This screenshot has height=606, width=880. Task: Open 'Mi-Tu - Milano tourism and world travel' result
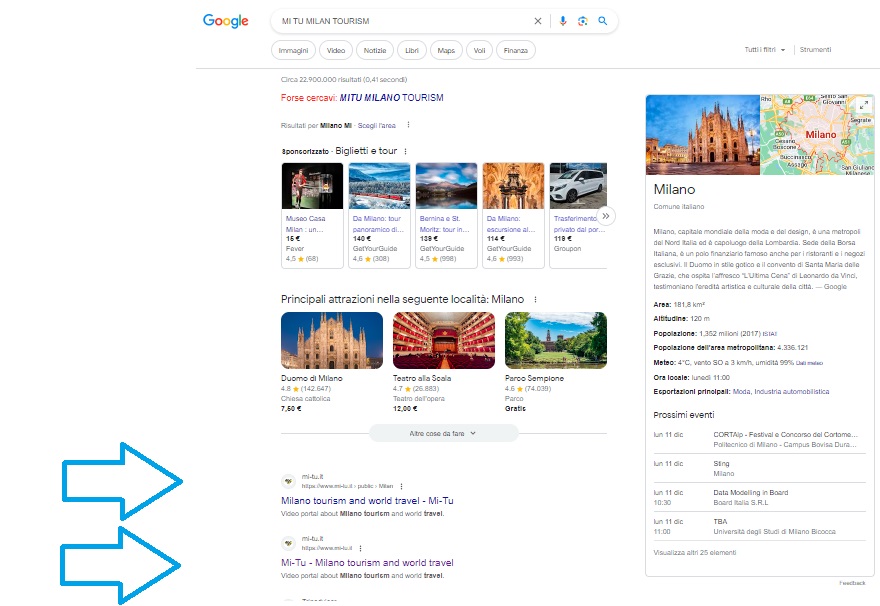pyautogui.click(x=367, y=562)
